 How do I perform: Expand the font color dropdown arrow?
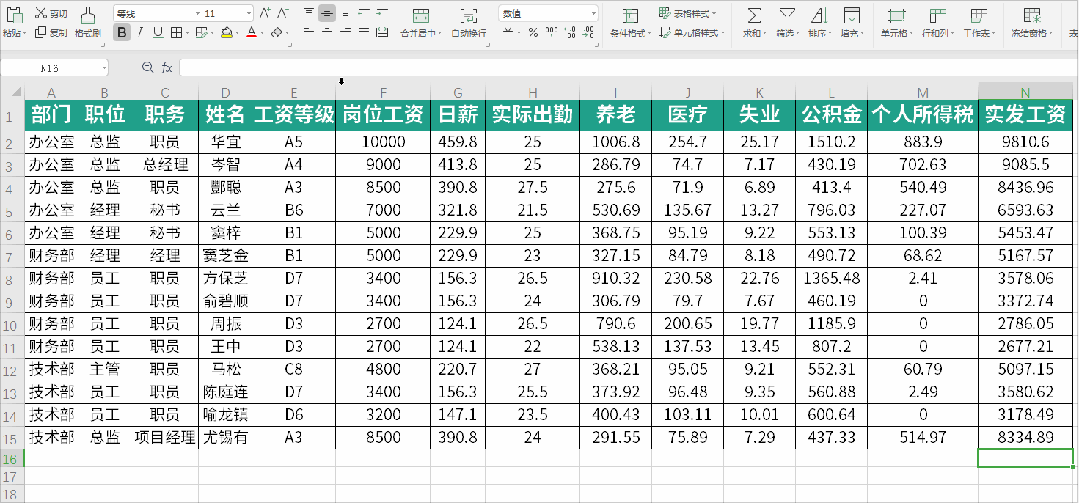(x=261, y=32)
